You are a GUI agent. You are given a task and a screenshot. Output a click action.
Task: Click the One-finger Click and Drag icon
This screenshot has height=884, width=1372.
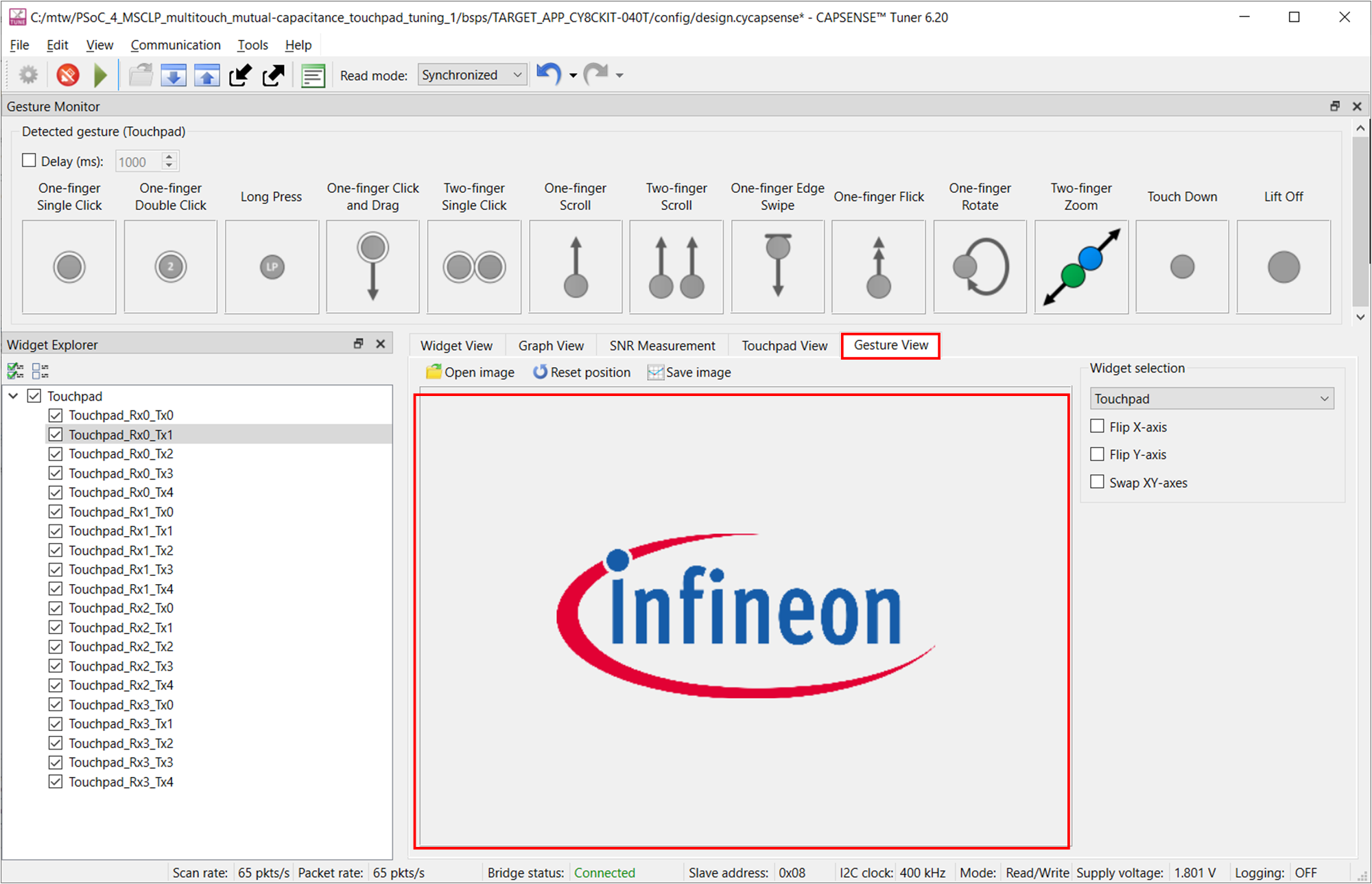pyautogui.click(x=372, y=267)
